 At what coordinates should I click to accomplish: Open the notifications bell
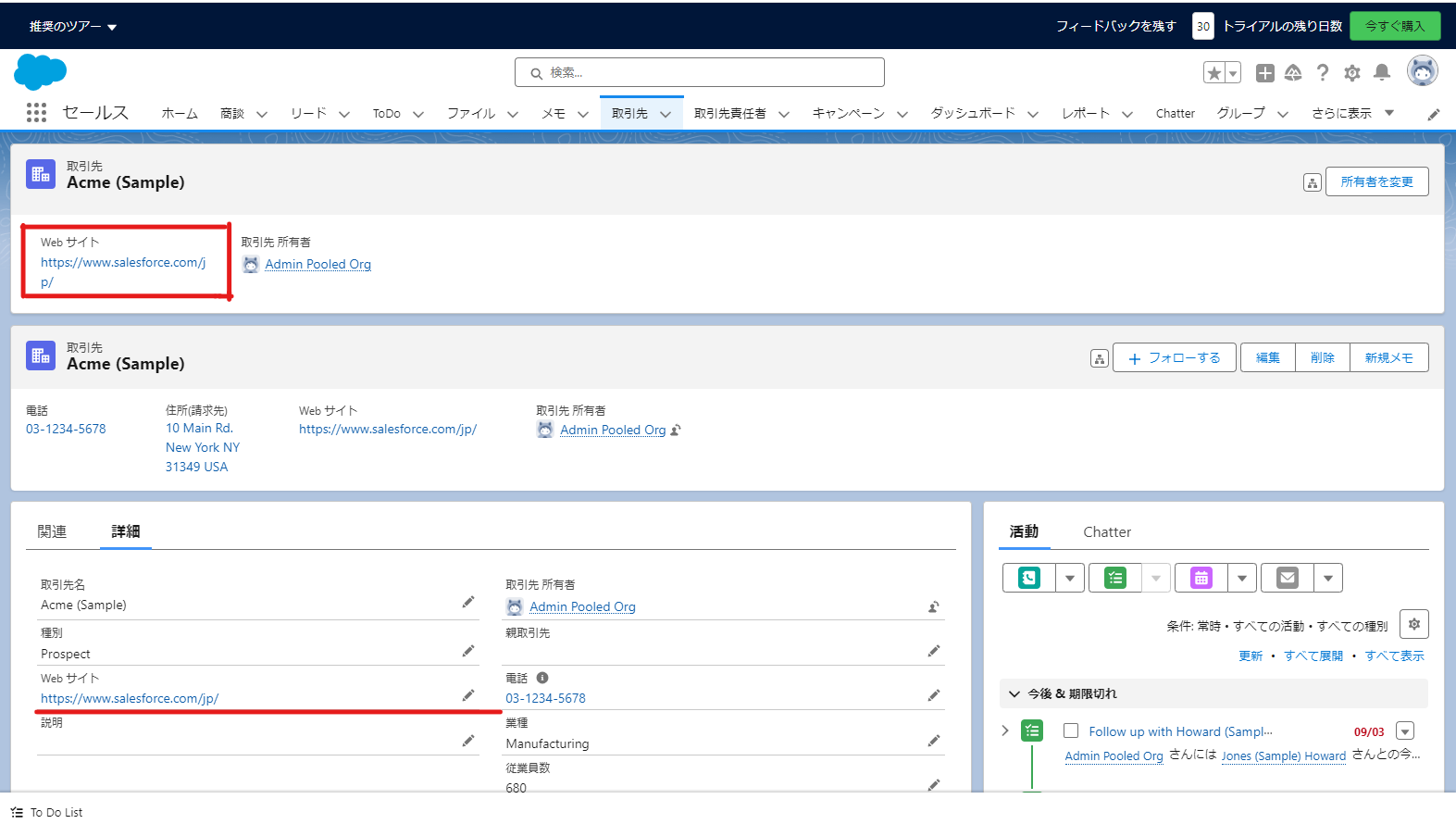[1382, 72]
